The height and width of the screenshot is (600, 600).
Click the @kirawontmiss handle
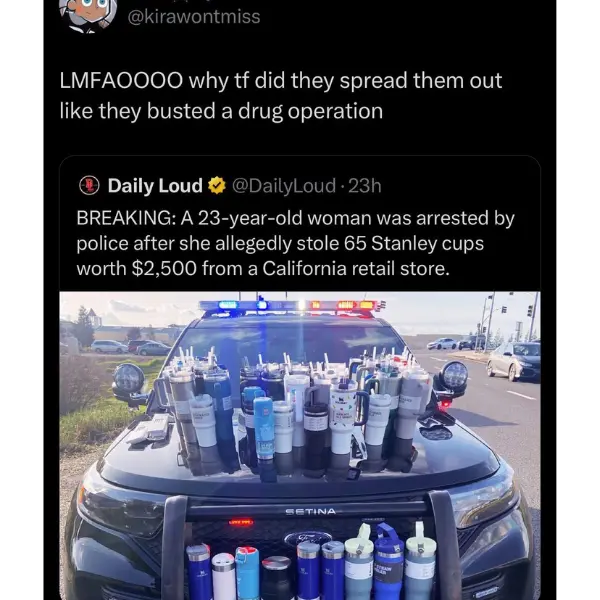[x=194, y=17]
